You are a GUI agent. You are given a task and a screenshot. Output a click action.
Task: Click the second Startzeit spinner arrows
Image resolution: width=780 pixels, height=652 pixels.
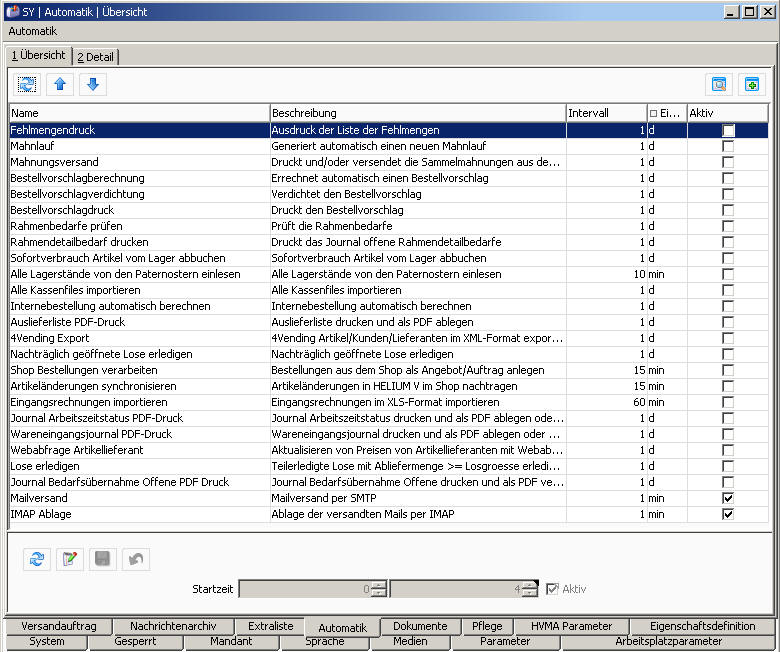(531, 590)
